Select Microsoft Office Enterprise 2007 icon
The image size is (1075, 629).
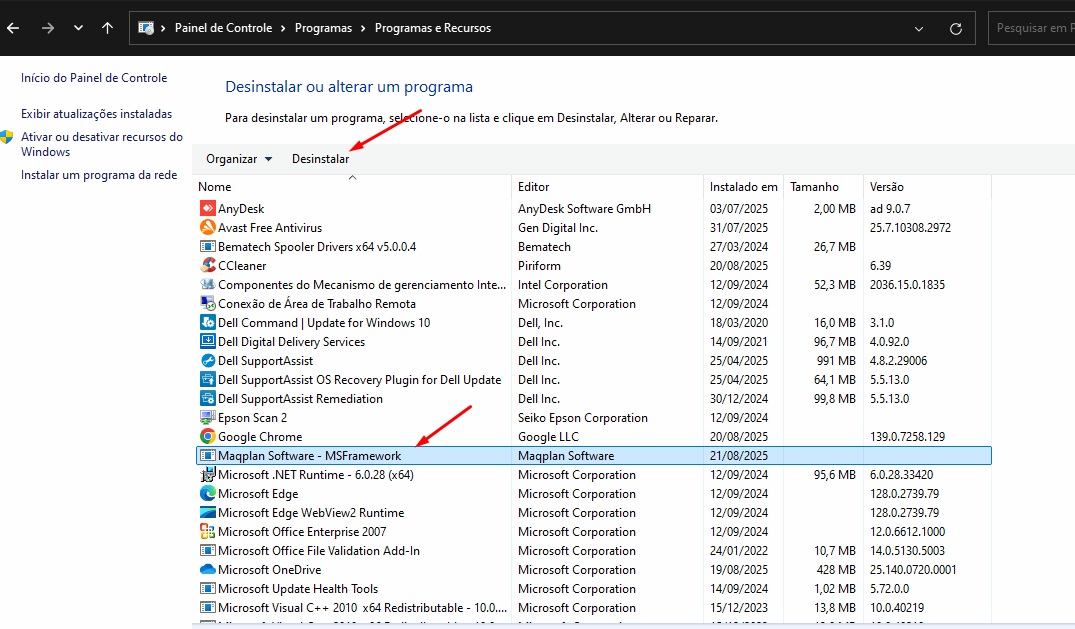pyautogui.click(x=207, y=532)
